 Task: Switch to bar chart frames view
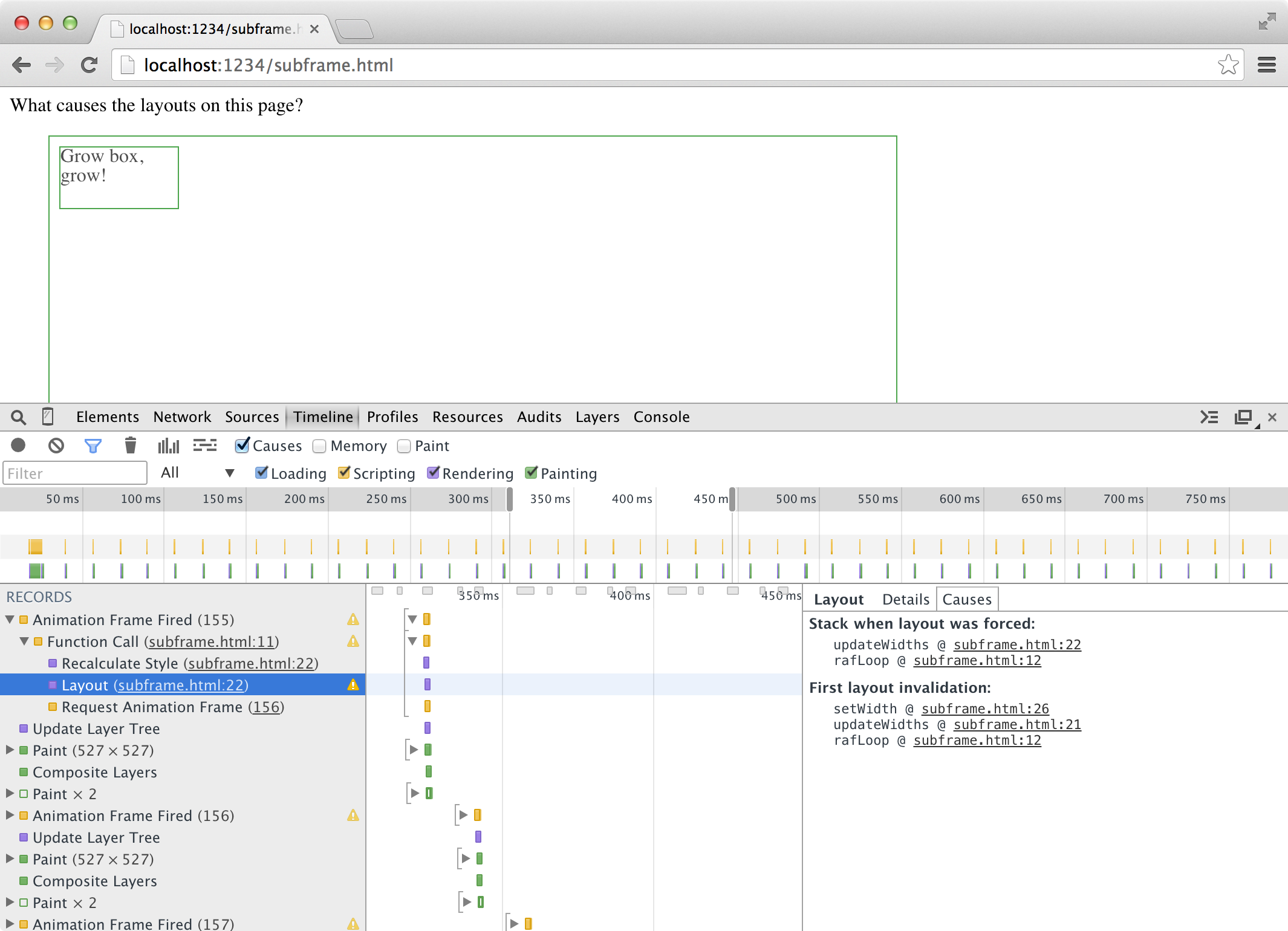(168, 446)
